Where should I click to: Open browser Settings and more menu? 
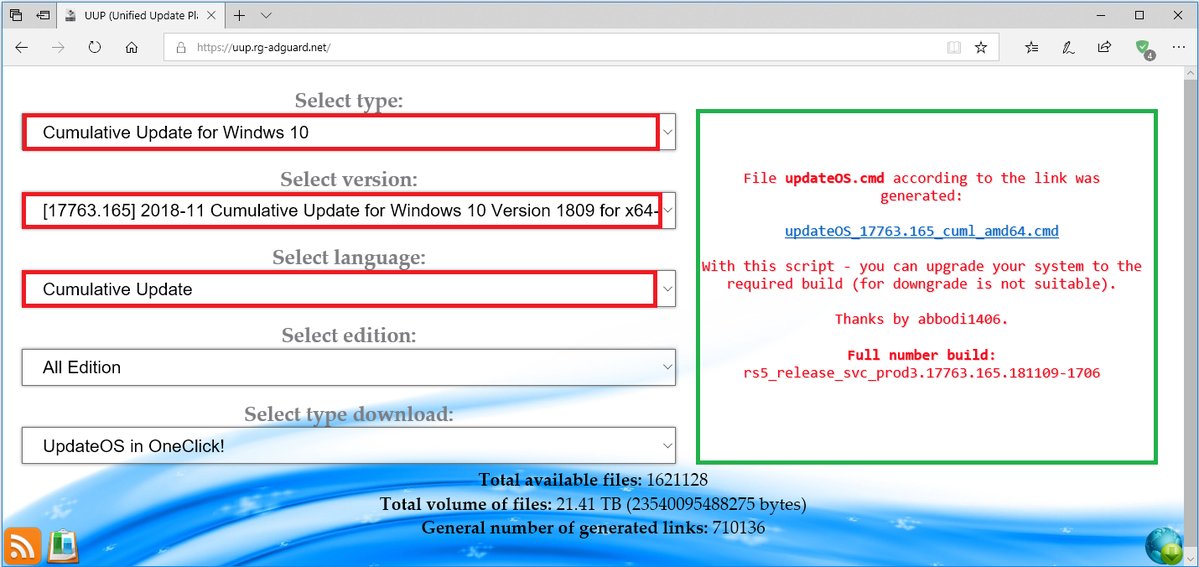click(1178, 47)
